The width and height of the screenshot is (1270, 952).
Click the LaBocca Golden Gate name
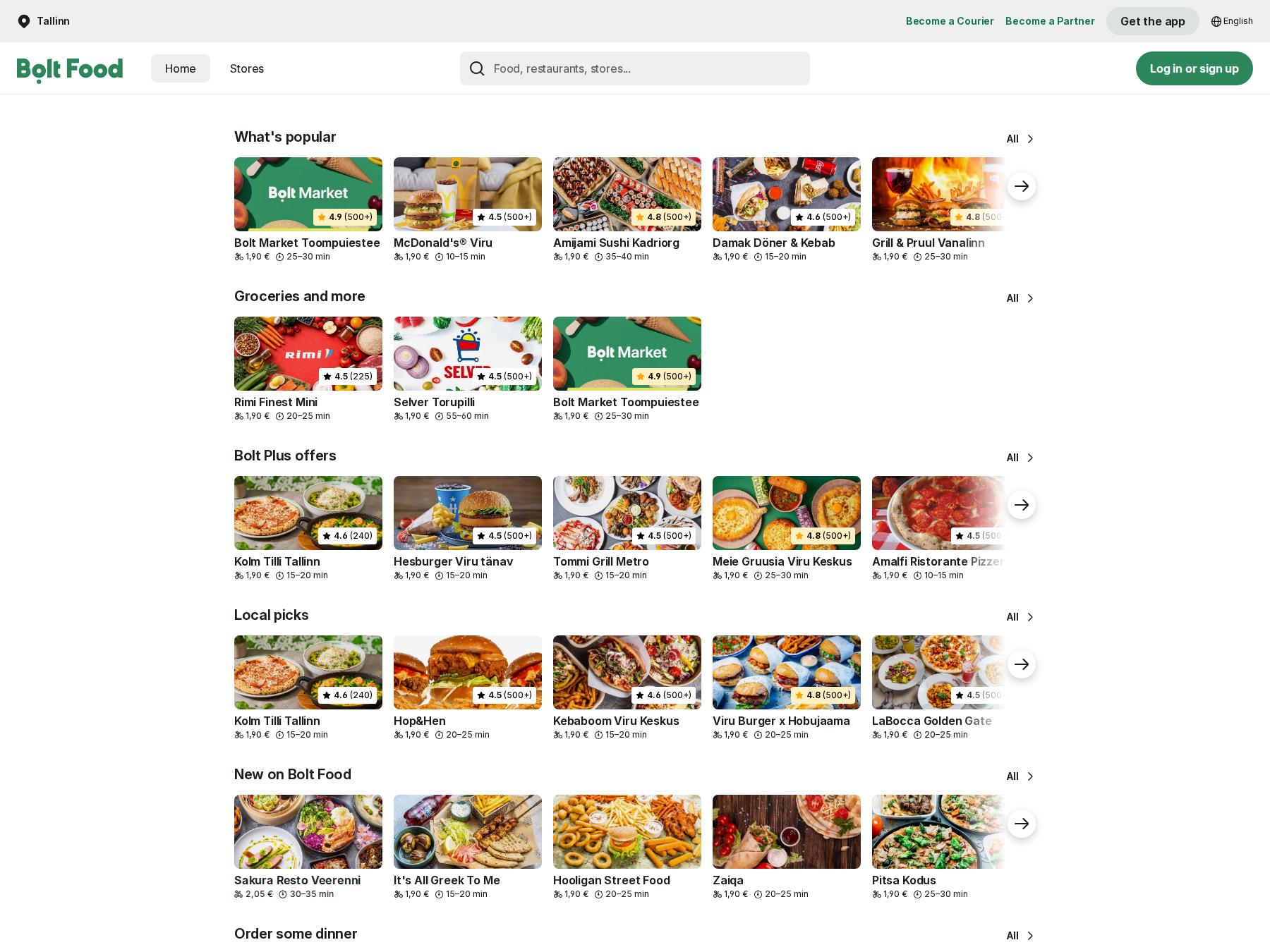932,721
